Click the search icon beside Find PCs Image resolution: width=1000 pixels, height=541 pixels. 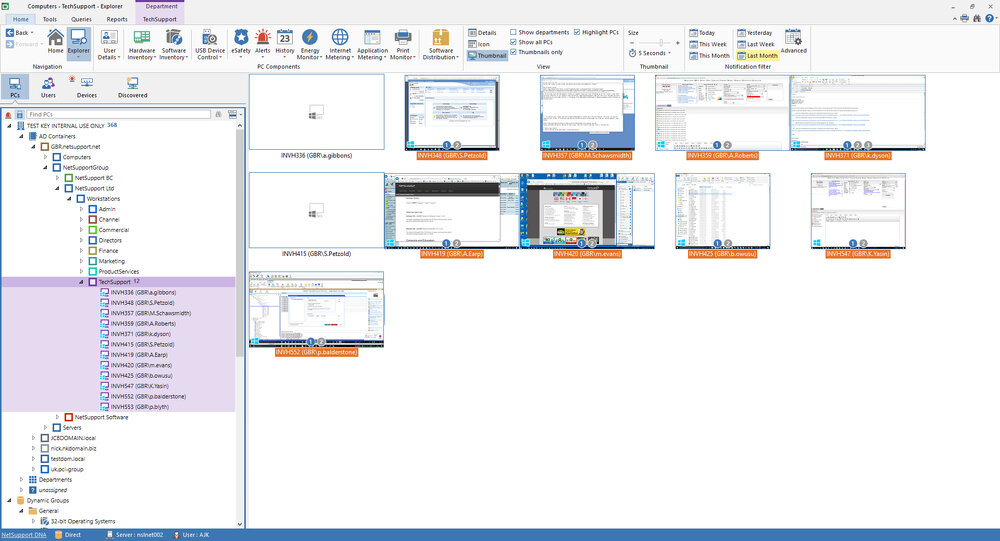point(218,114)
